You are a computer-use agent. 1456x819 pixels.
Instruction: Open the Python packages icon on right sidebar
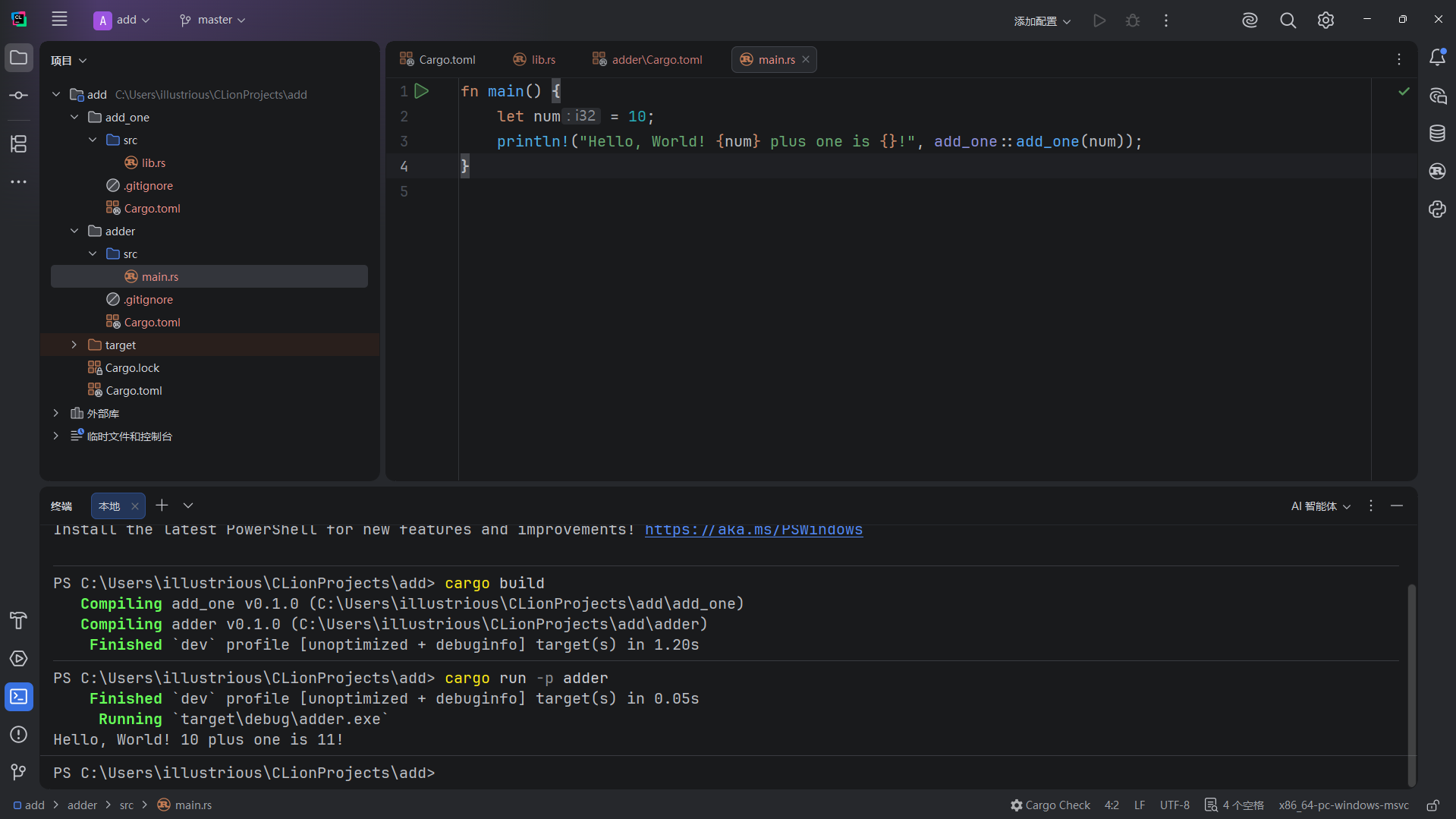point(1437,209)
